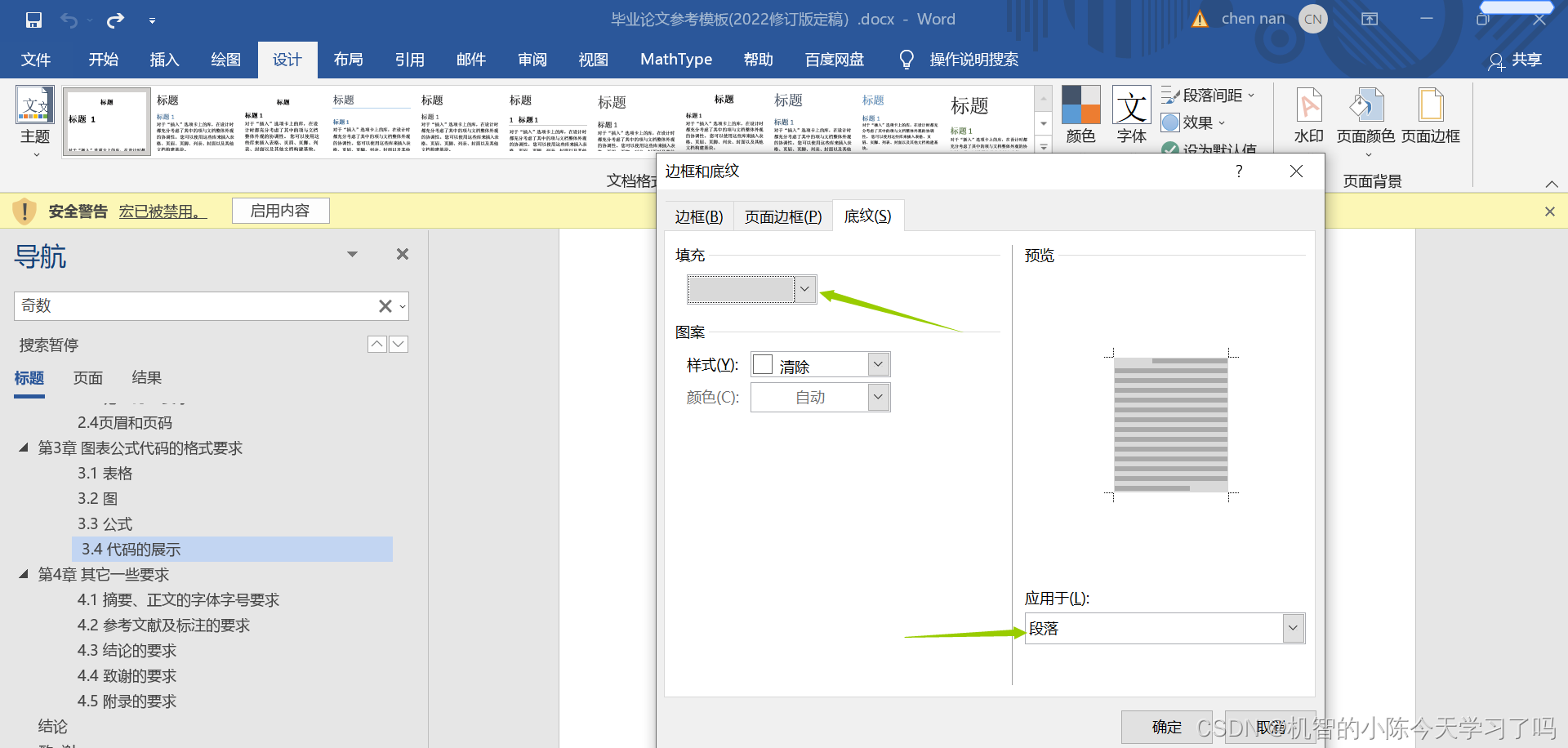Screen dimensions: 1568x748
Task: Click the Redo arrow icon
Action: pos(116,20)
